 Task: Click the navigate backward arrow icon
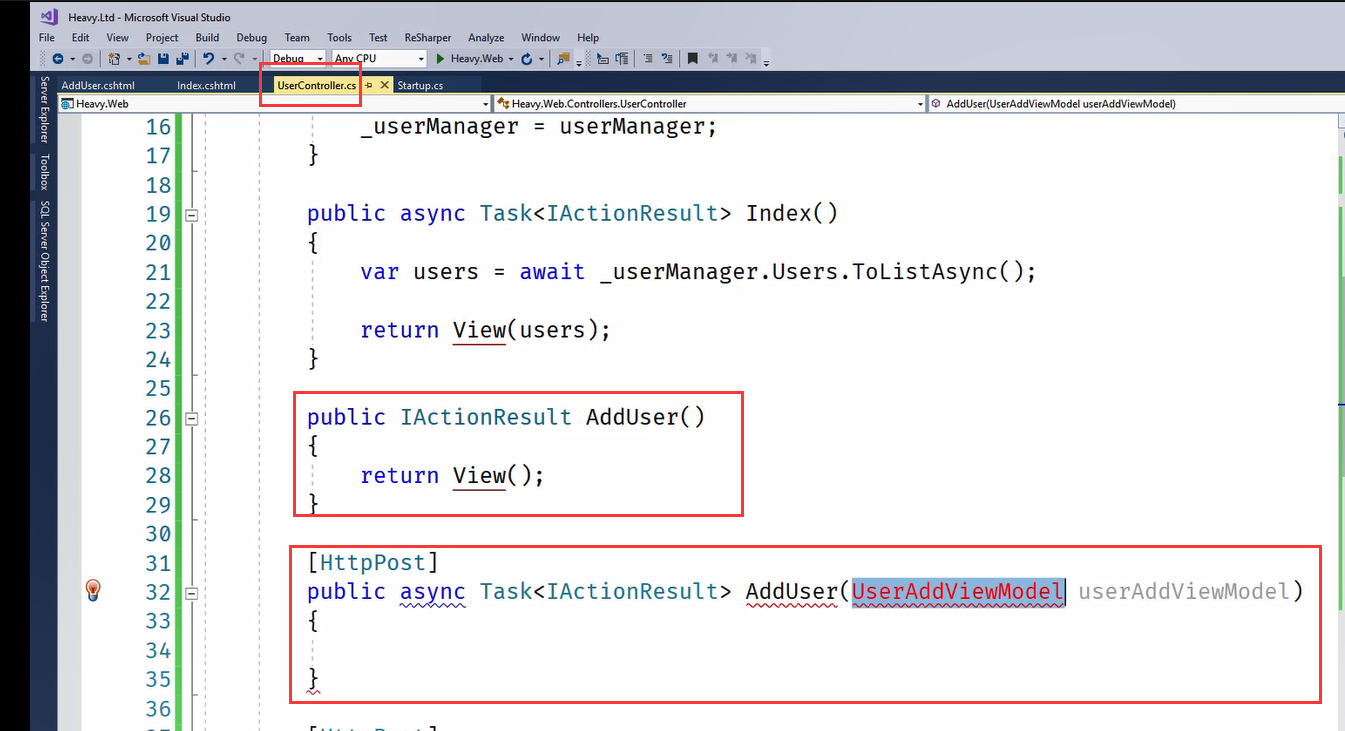click(x=58, y=59)
